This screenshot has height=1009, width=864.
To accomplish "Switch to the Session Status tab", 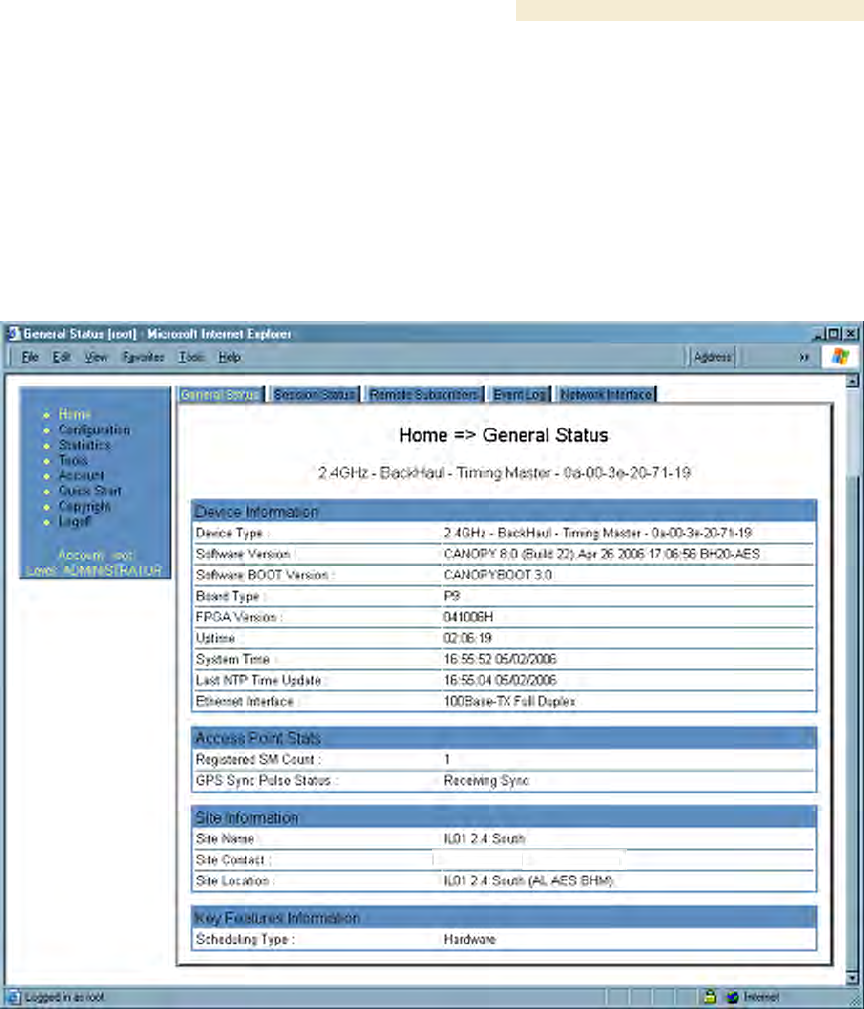I will pos(314,394).
